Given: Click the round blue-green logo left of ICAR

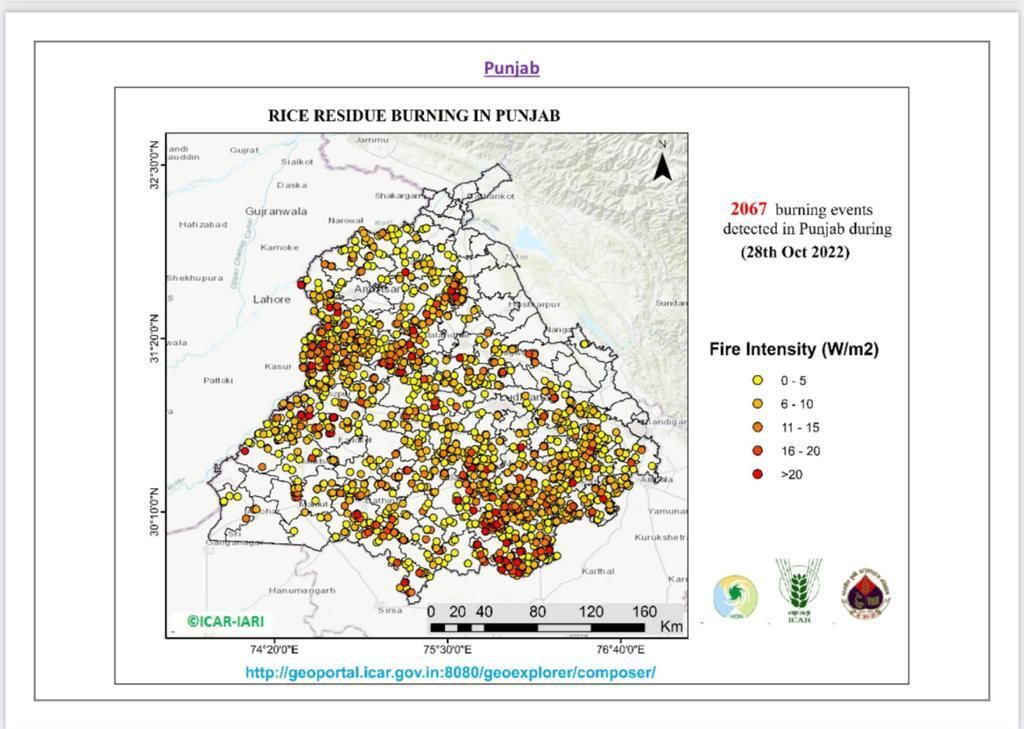Looking at the screenshot, I should 735,598.
